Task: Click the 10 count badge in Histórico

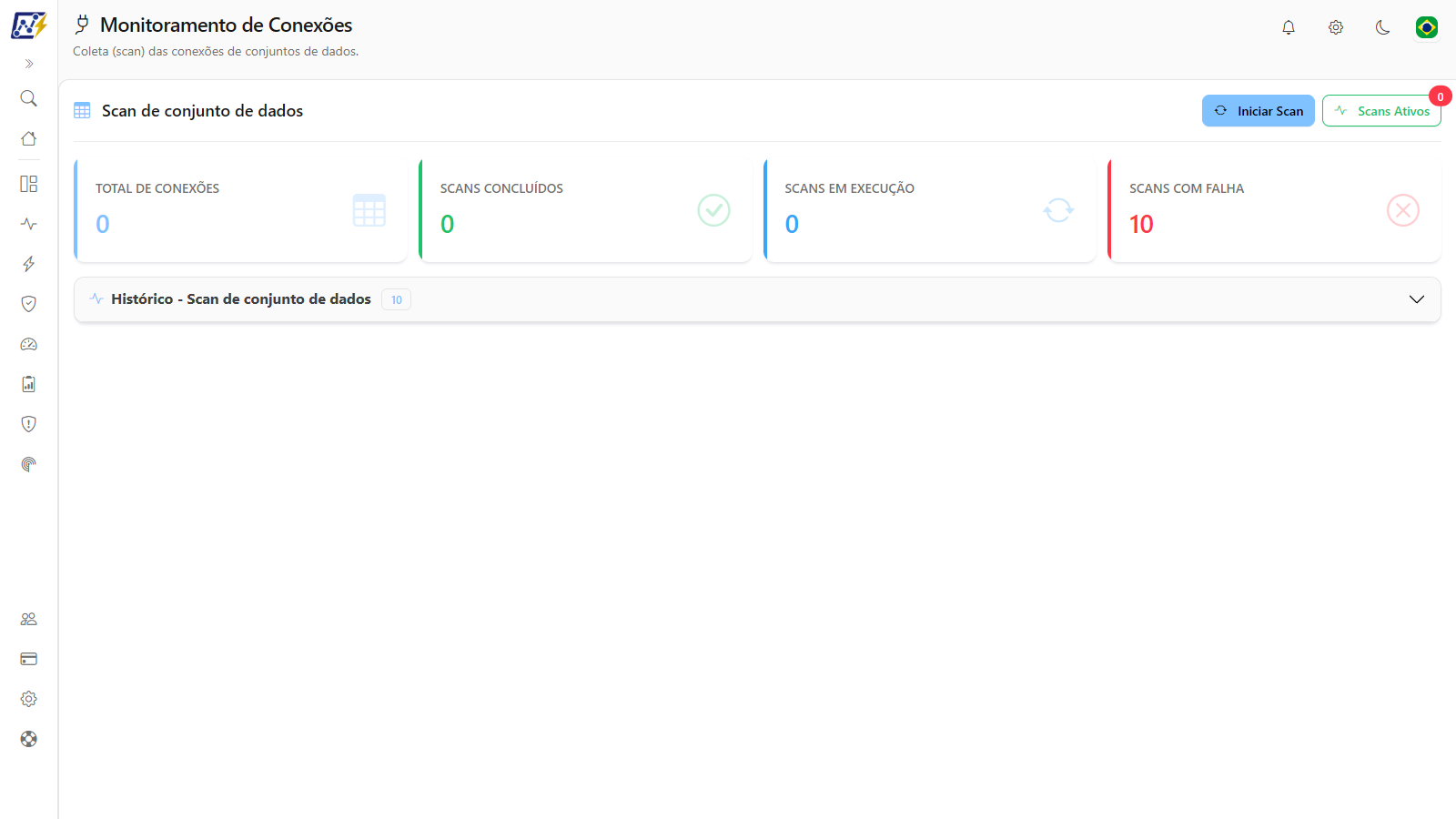Action: 397,299
